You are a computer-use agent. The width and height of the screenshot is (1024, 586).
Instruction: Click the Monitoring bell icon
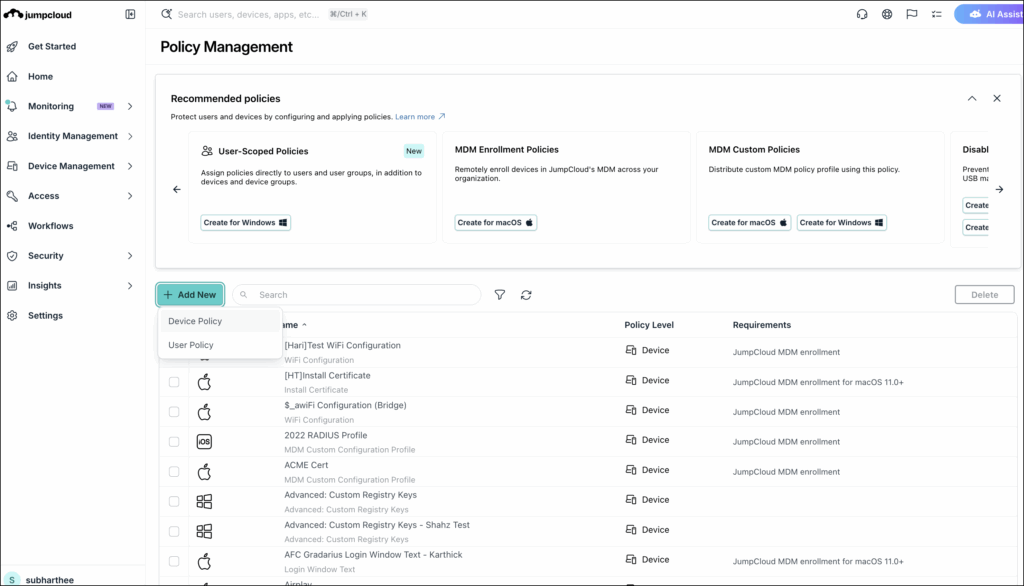pos(12,106)
